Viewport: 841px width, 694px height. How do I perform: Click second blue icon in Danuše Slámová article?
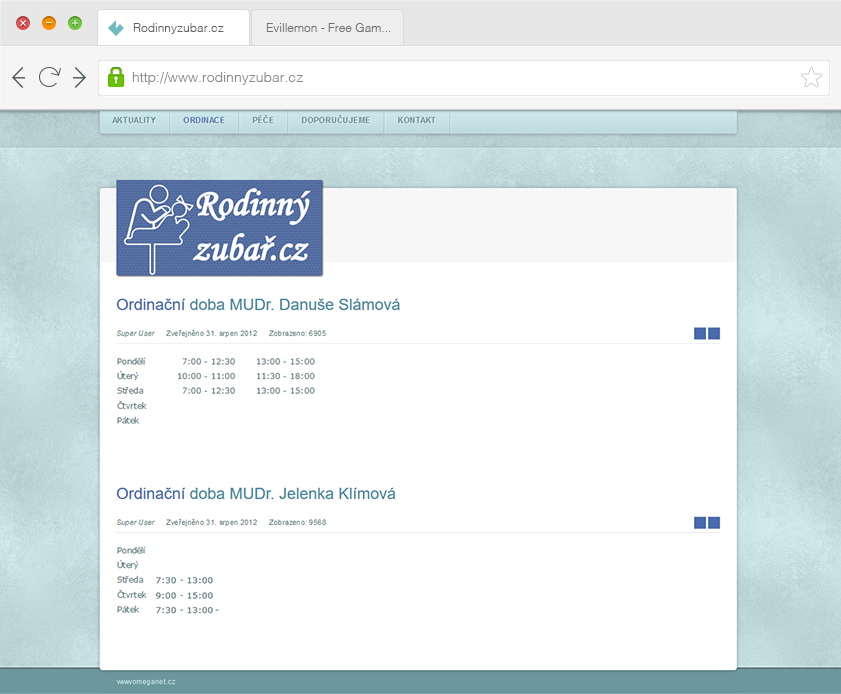(x=714, y=334)
